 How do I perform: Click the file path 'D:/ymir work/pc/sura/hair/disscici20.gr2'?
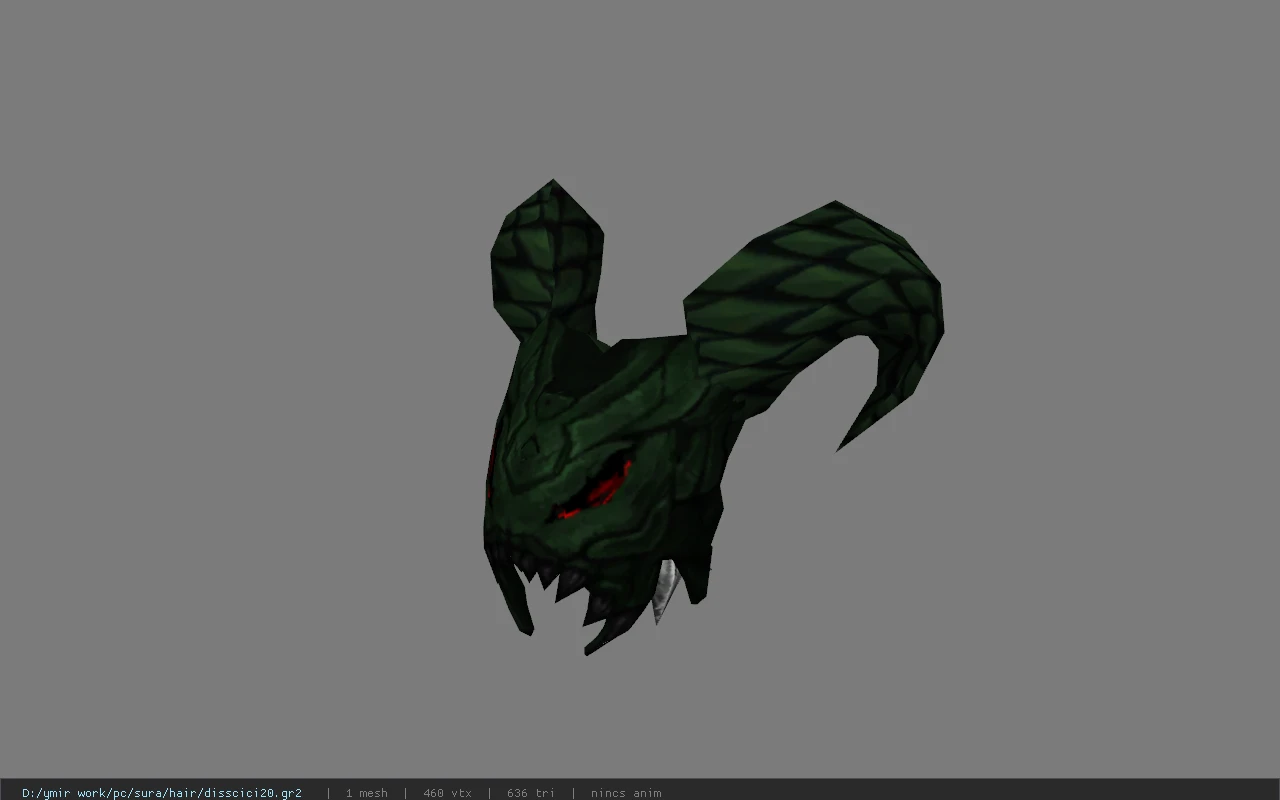(162, 793)
